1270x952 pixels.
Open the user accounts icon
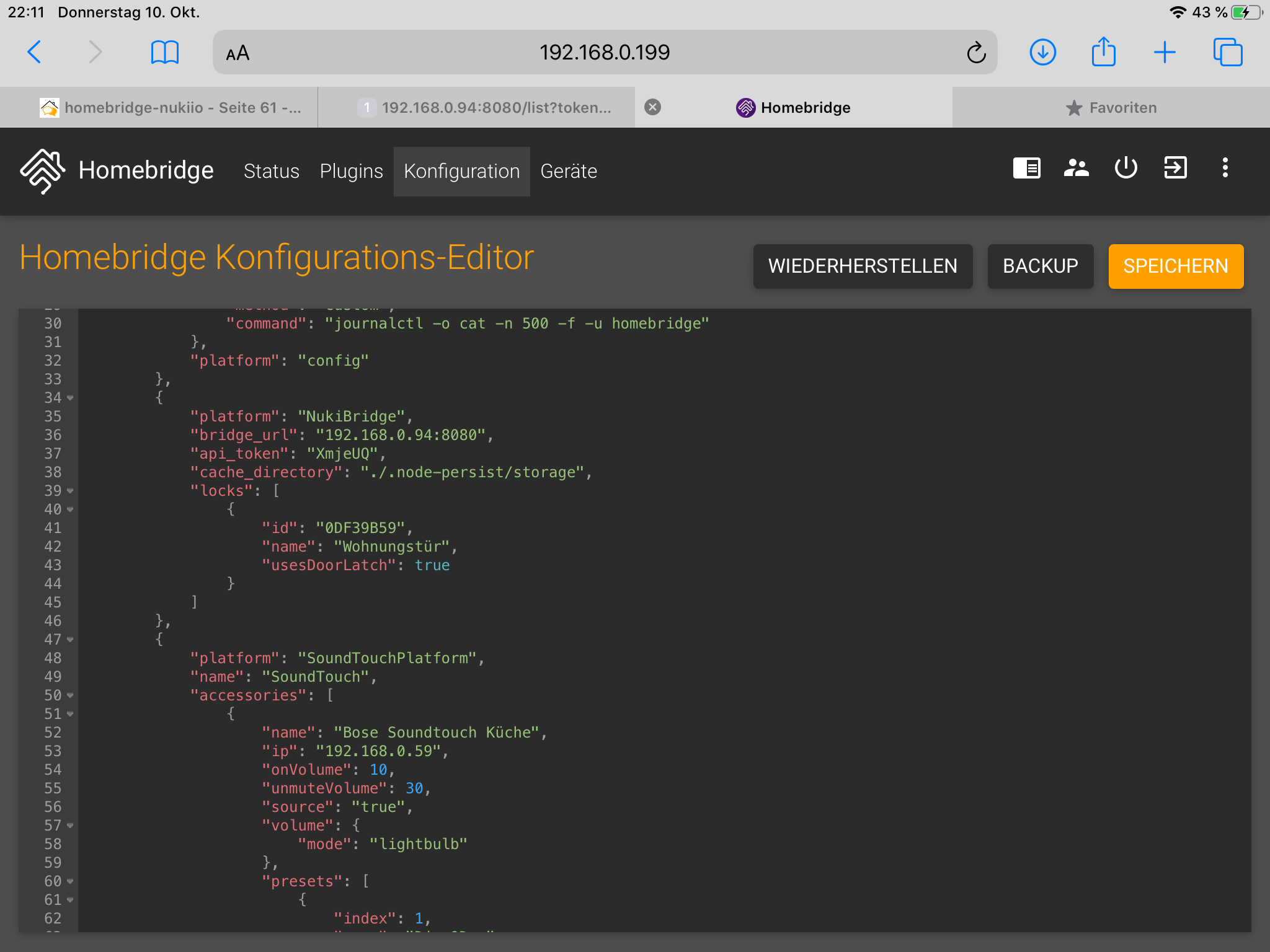pos(1076,168)
